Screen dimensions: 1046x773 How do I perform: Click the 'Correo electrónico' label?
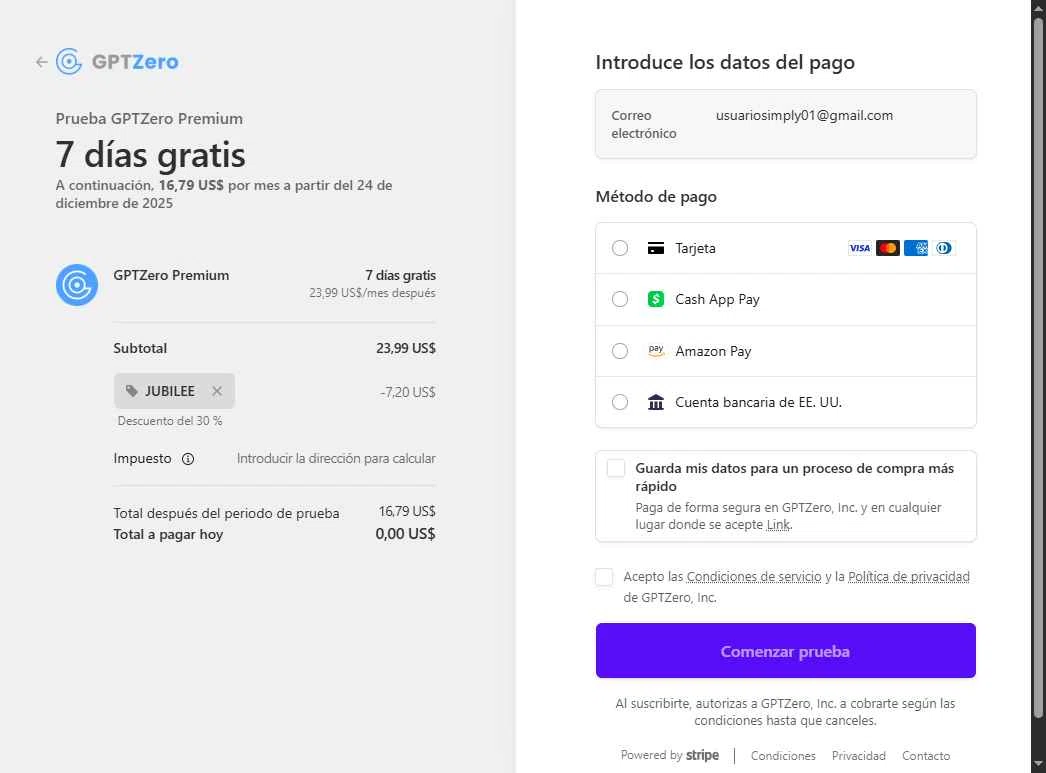[x=644, y=124]
